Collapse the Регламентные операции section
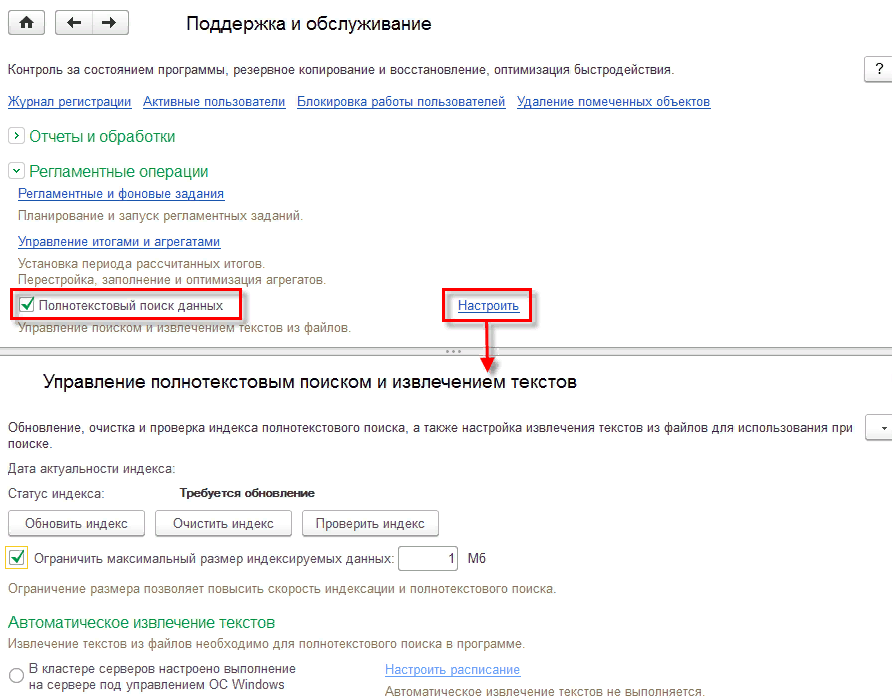 coord(16,171)
